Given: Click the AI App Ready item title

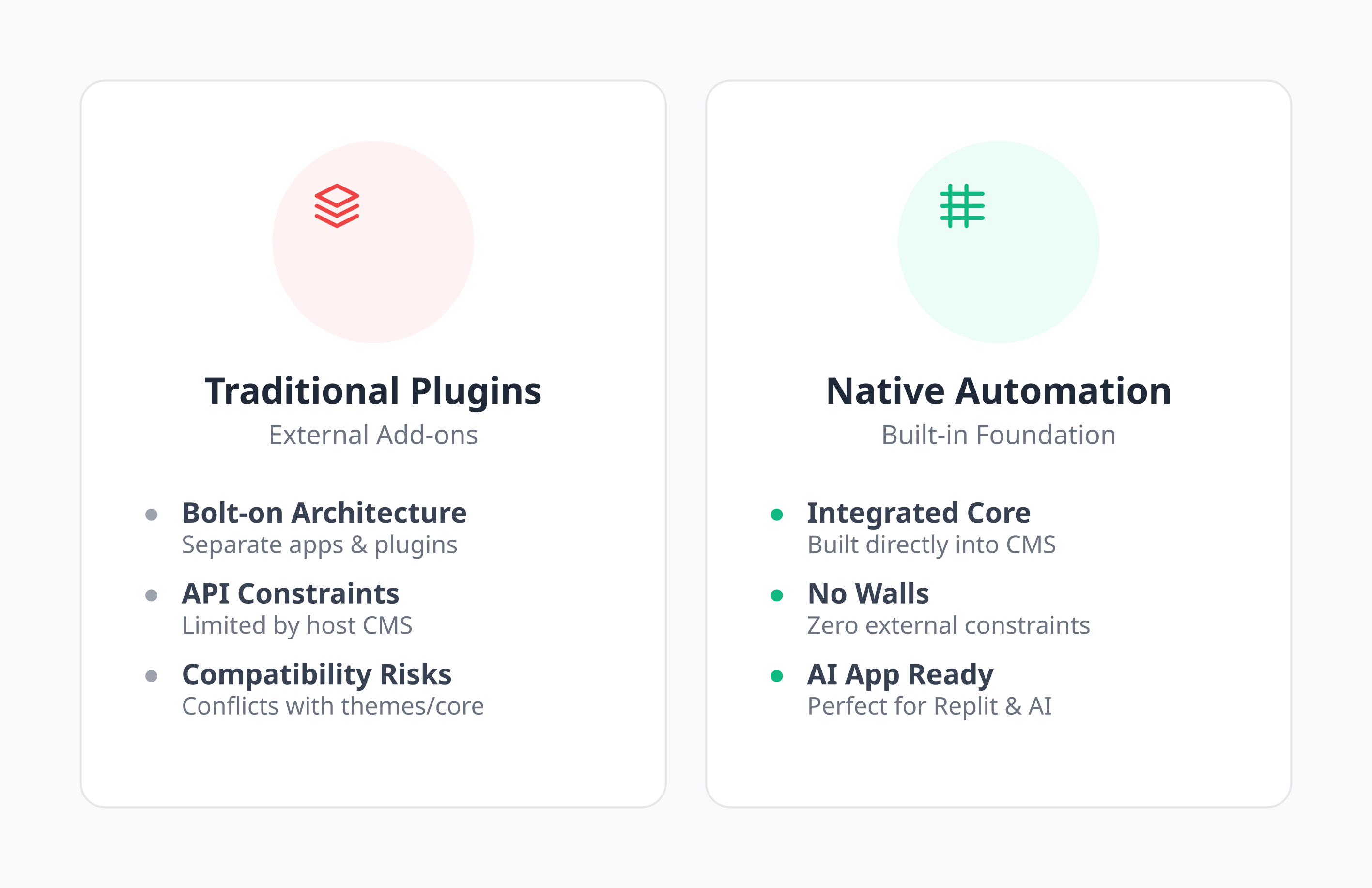Looking at the screenshot, I should (x=900, y=675).
